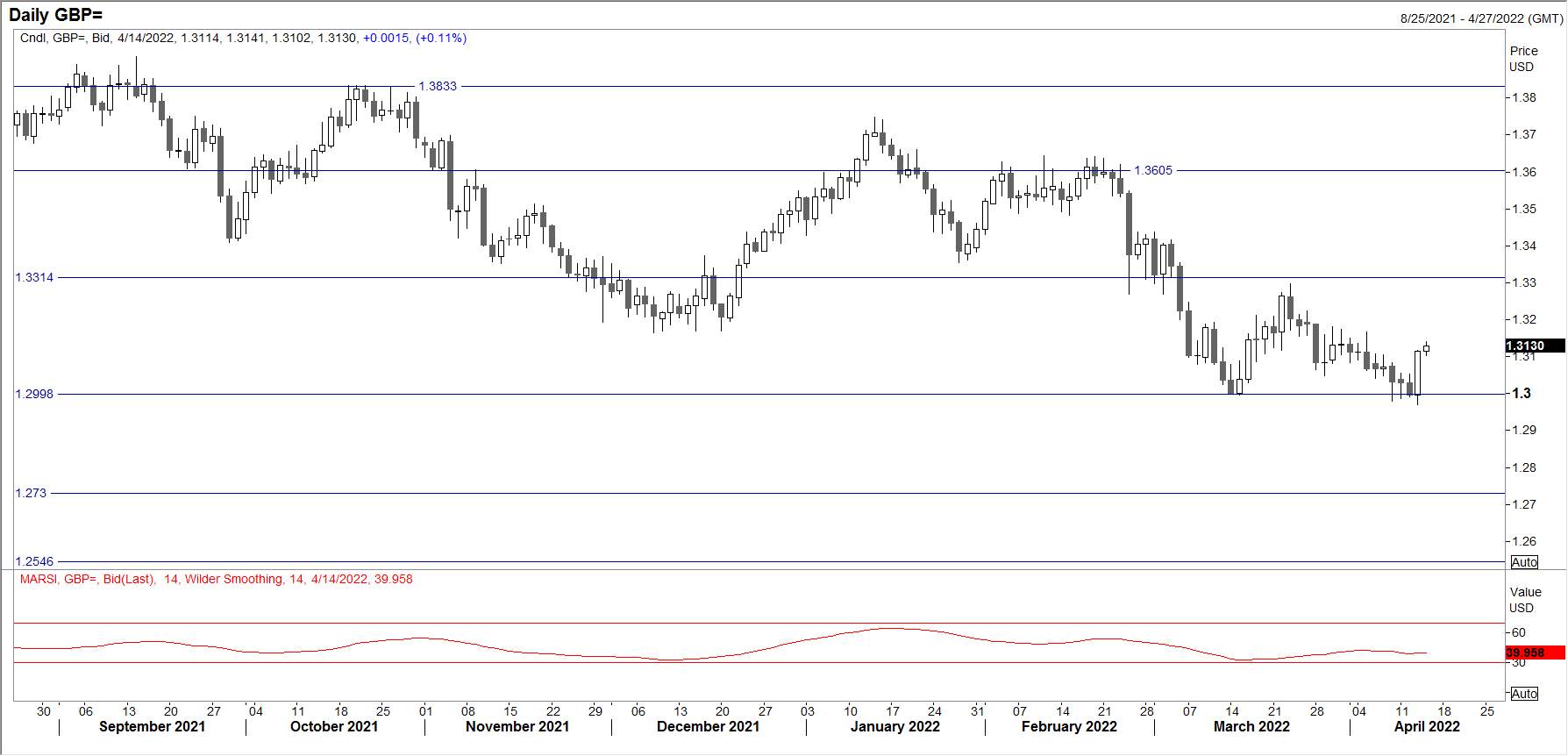Image resolution: width=1568 pixels, height=756 pixels.
Task: Click the Auto button on price axis
Action: [1524, 562]
